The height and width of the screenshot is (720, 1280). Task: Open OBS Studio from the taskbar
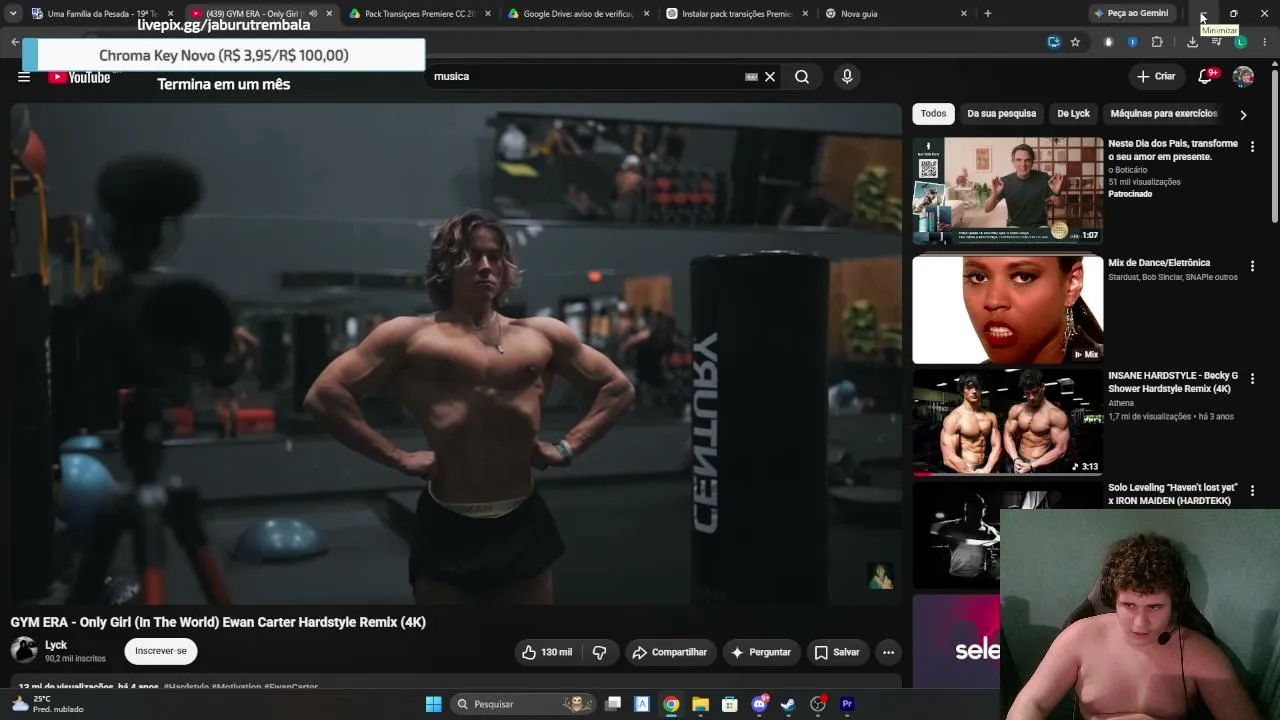tap(818, 704)
